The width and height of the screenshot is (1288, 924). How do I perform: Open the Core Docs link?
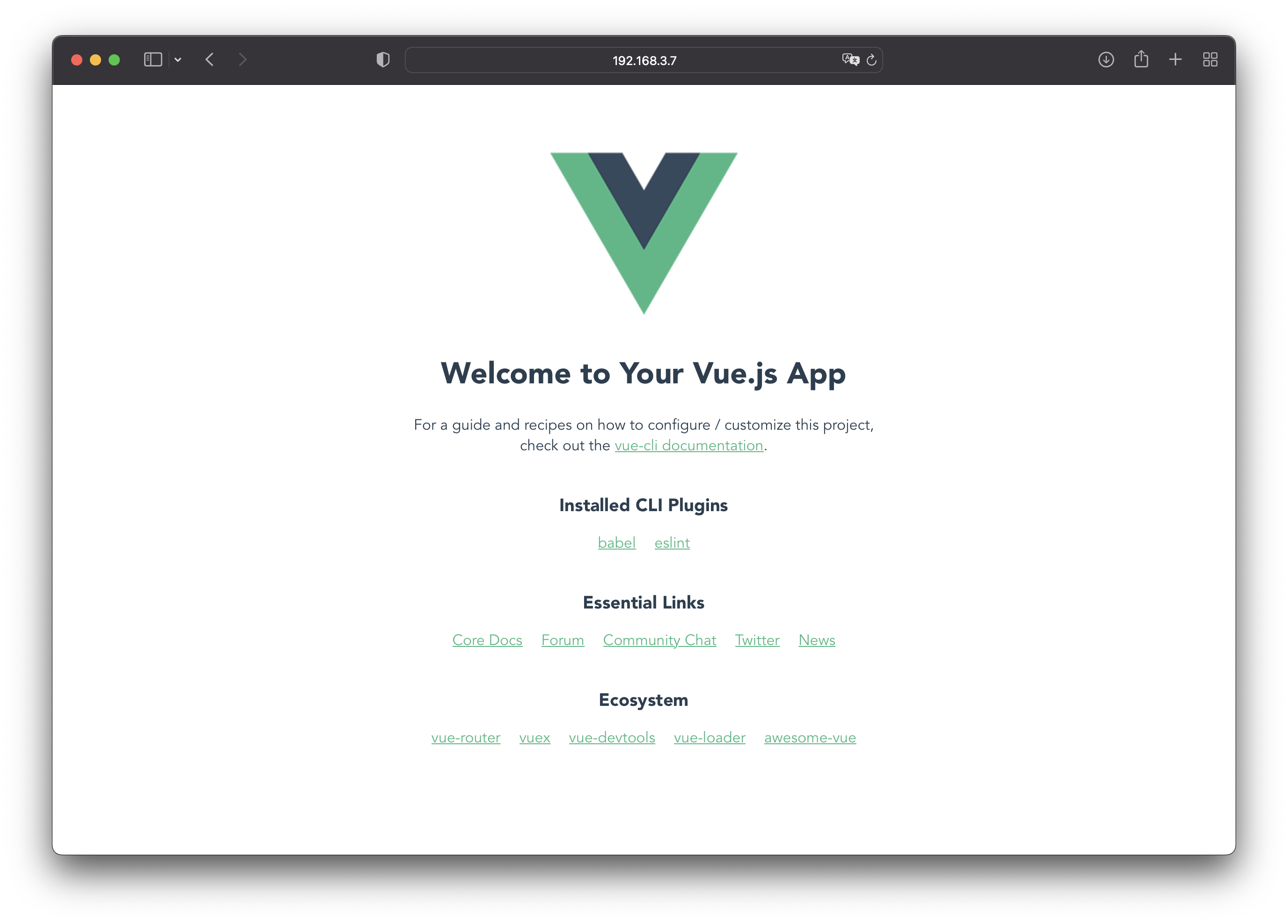tap(487, 640)
